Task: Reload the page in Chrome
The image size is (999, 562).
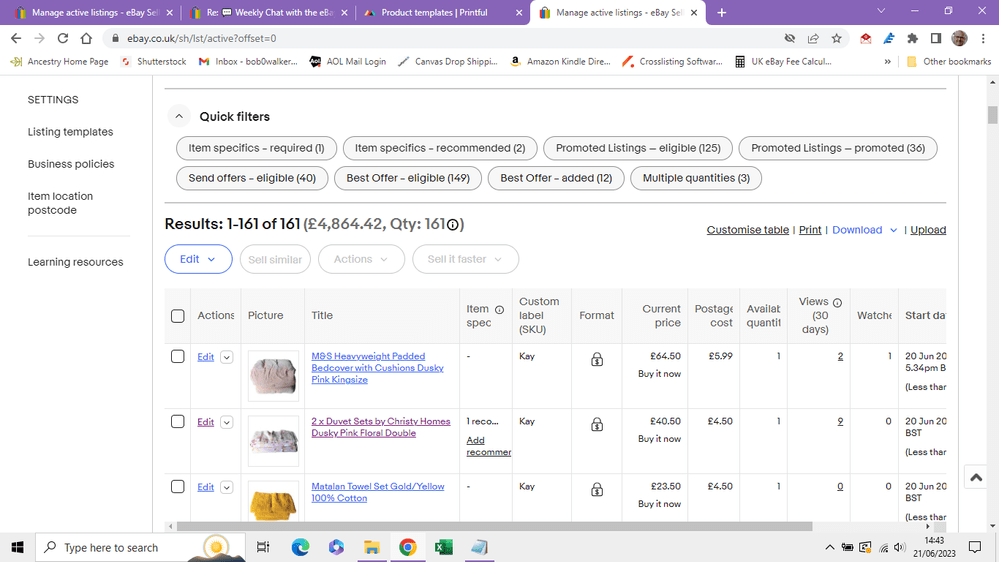Action: click(62, 38)
